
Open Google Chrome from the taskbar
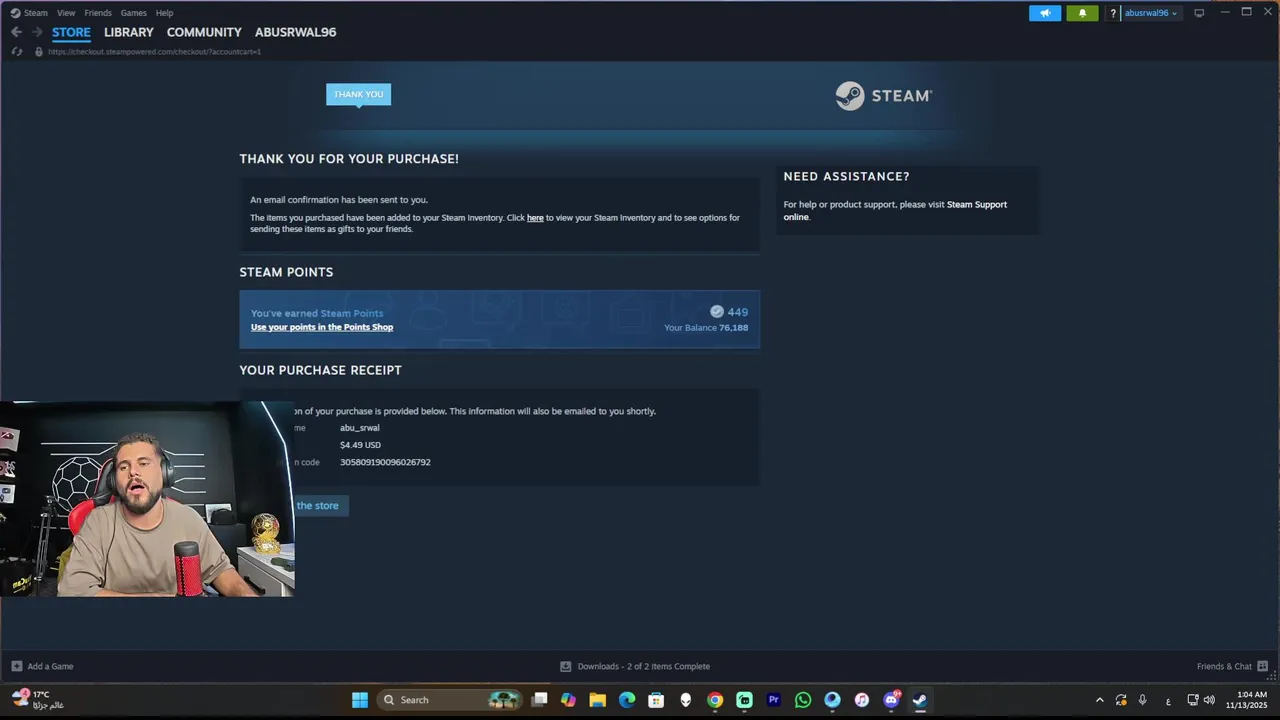point(715,700)
